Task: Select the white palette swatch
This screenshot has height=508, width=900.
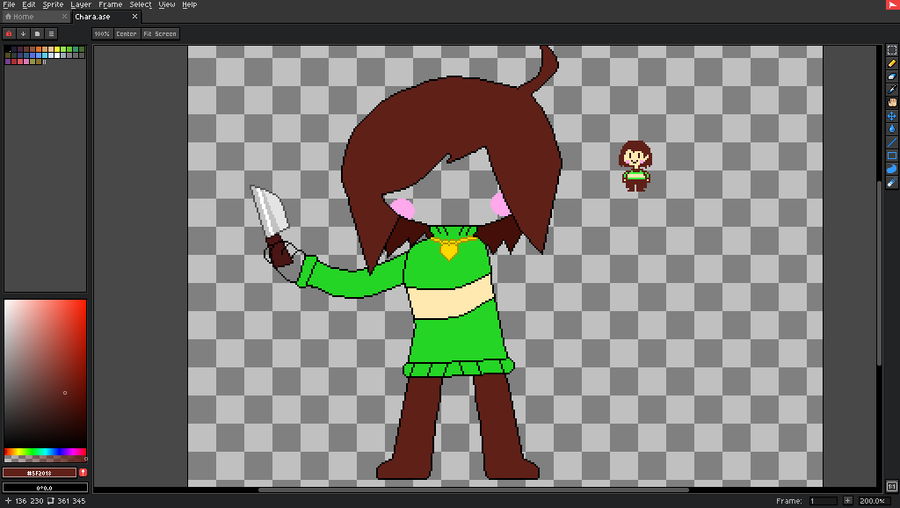Action: [57, 56]
